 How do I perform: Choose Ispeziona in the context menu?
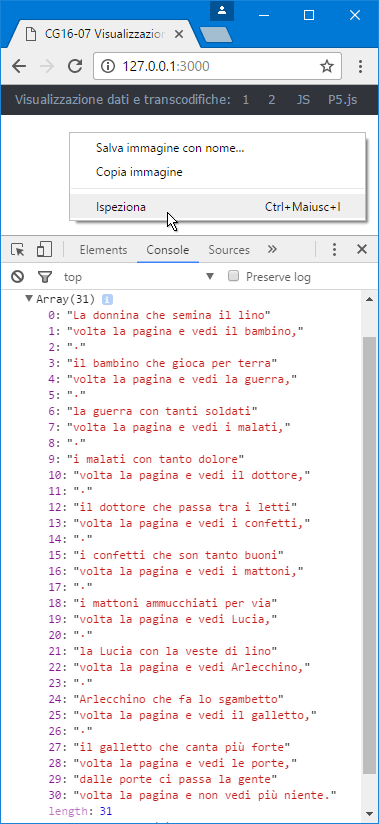coord(218,207)
